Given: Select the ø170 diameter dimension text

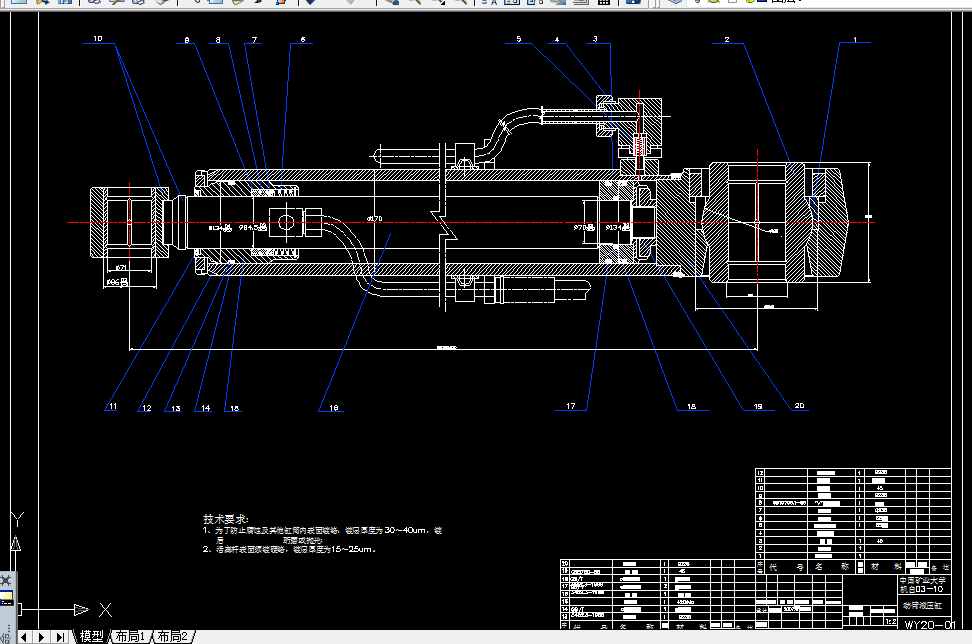Looking at the screenshot, I should pos(374,219).
